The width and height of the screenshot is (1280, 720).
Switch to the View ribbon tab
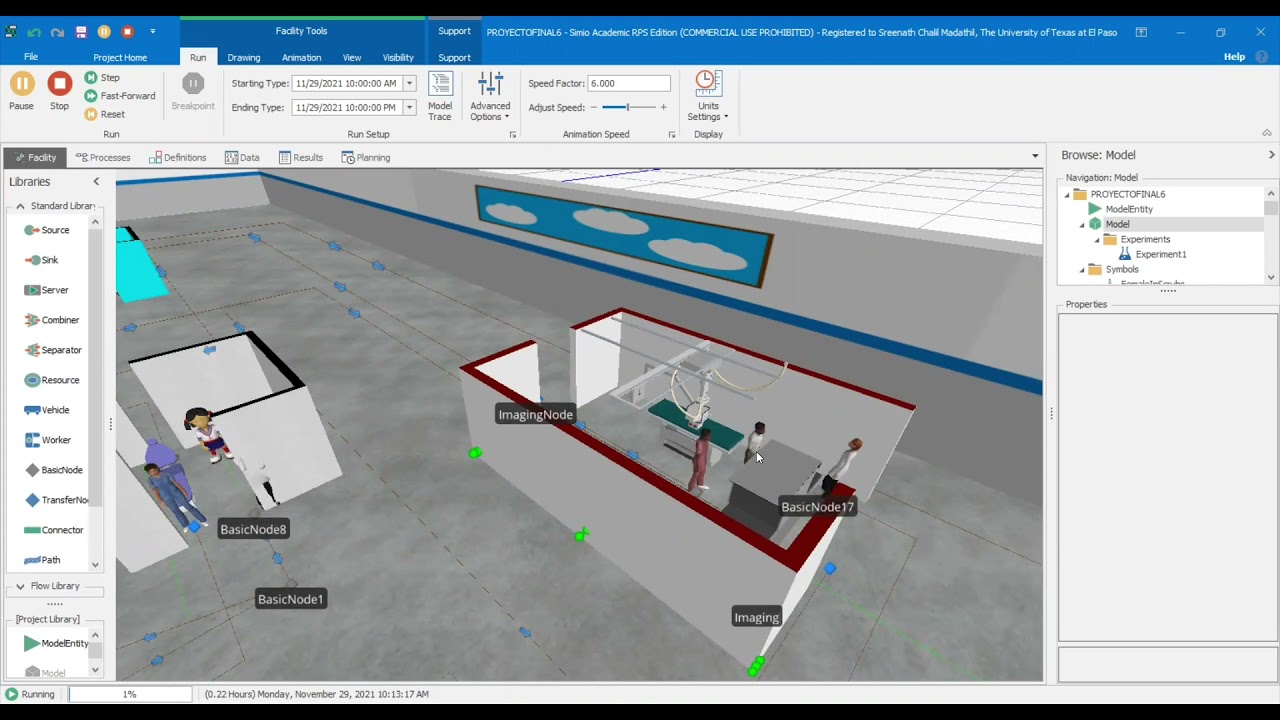352,57
